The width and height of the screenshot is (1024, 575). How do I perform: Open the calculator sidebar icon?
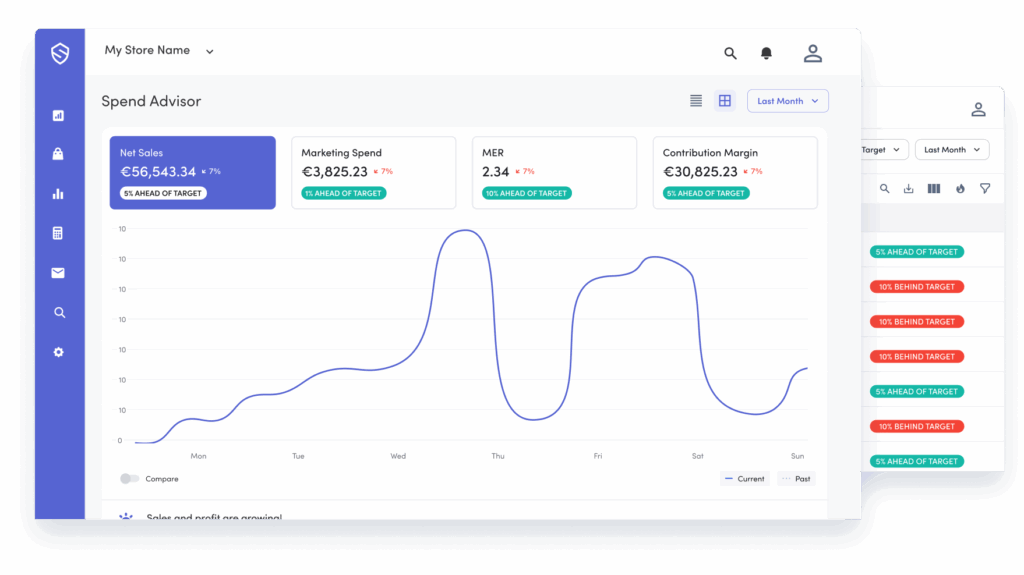59,233
